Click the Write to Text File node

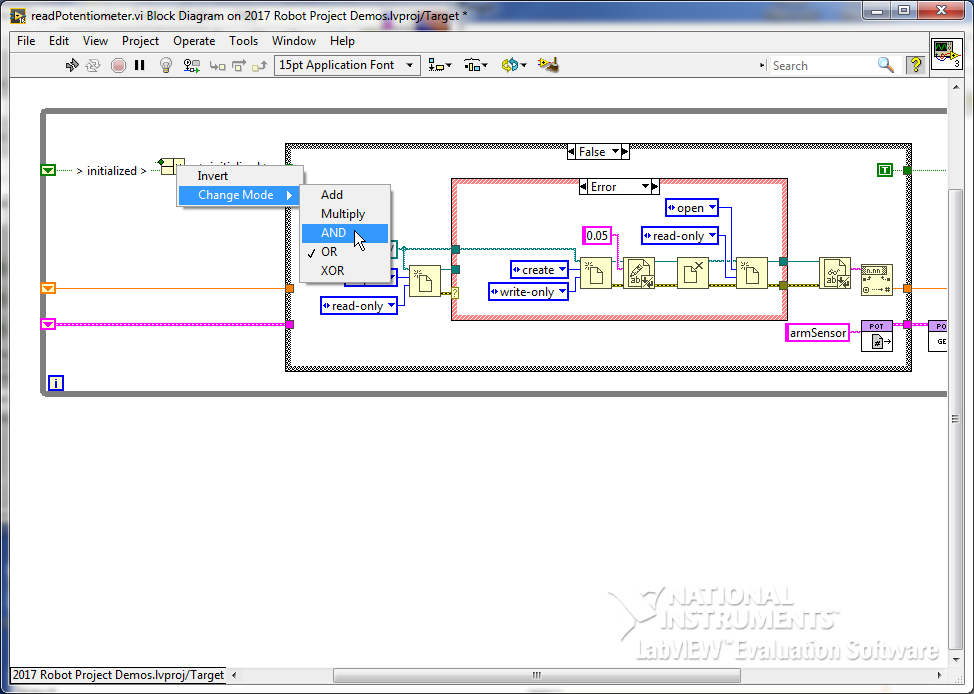[640, 273]
